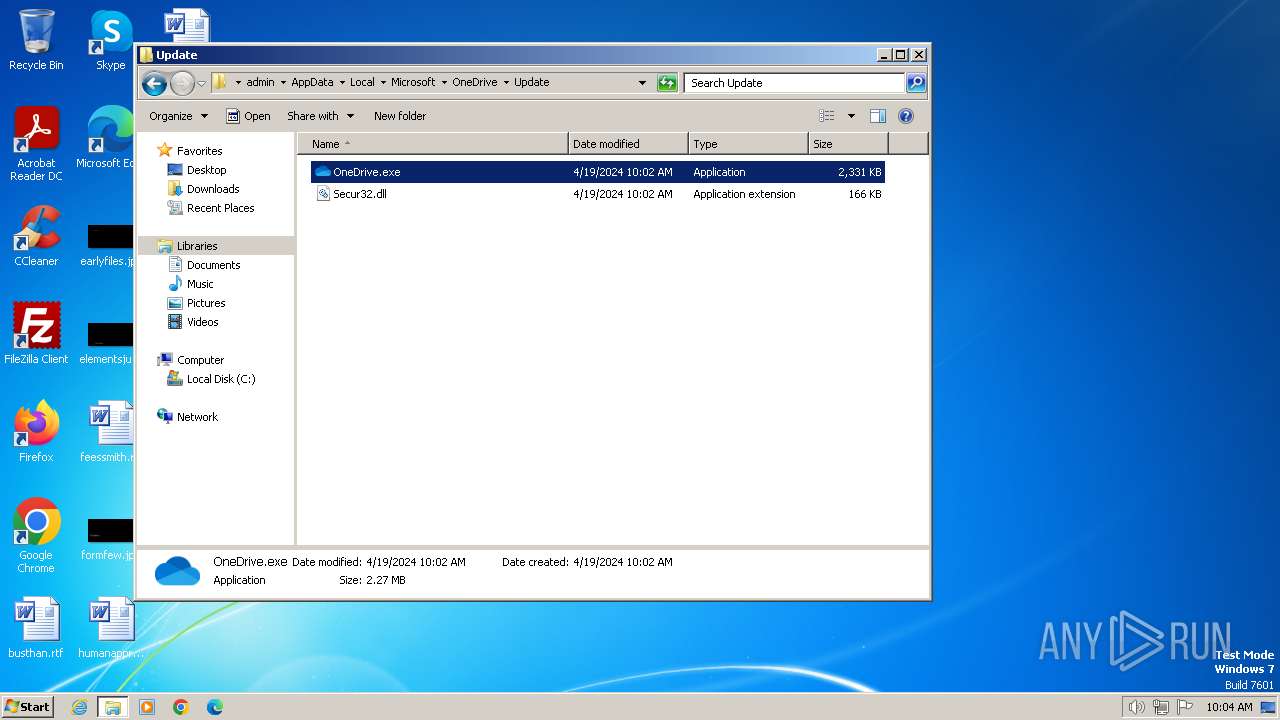The image size is (1280, 720).
Task: Open the Organize menu
Action: pyautogui.click(x=179, y=116)
